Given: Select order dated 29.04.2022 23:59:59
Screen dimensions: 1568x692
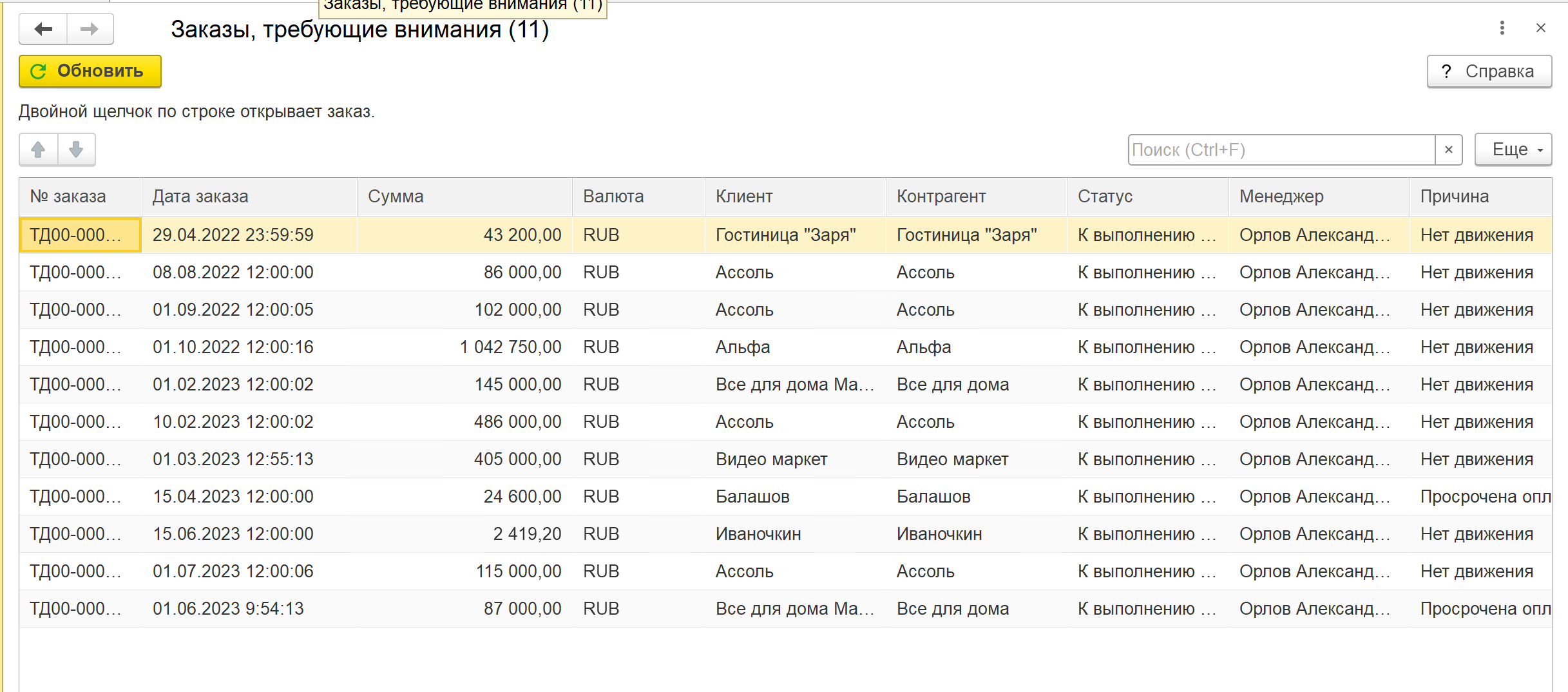Looking at the screenshot, I should [249, 235].
